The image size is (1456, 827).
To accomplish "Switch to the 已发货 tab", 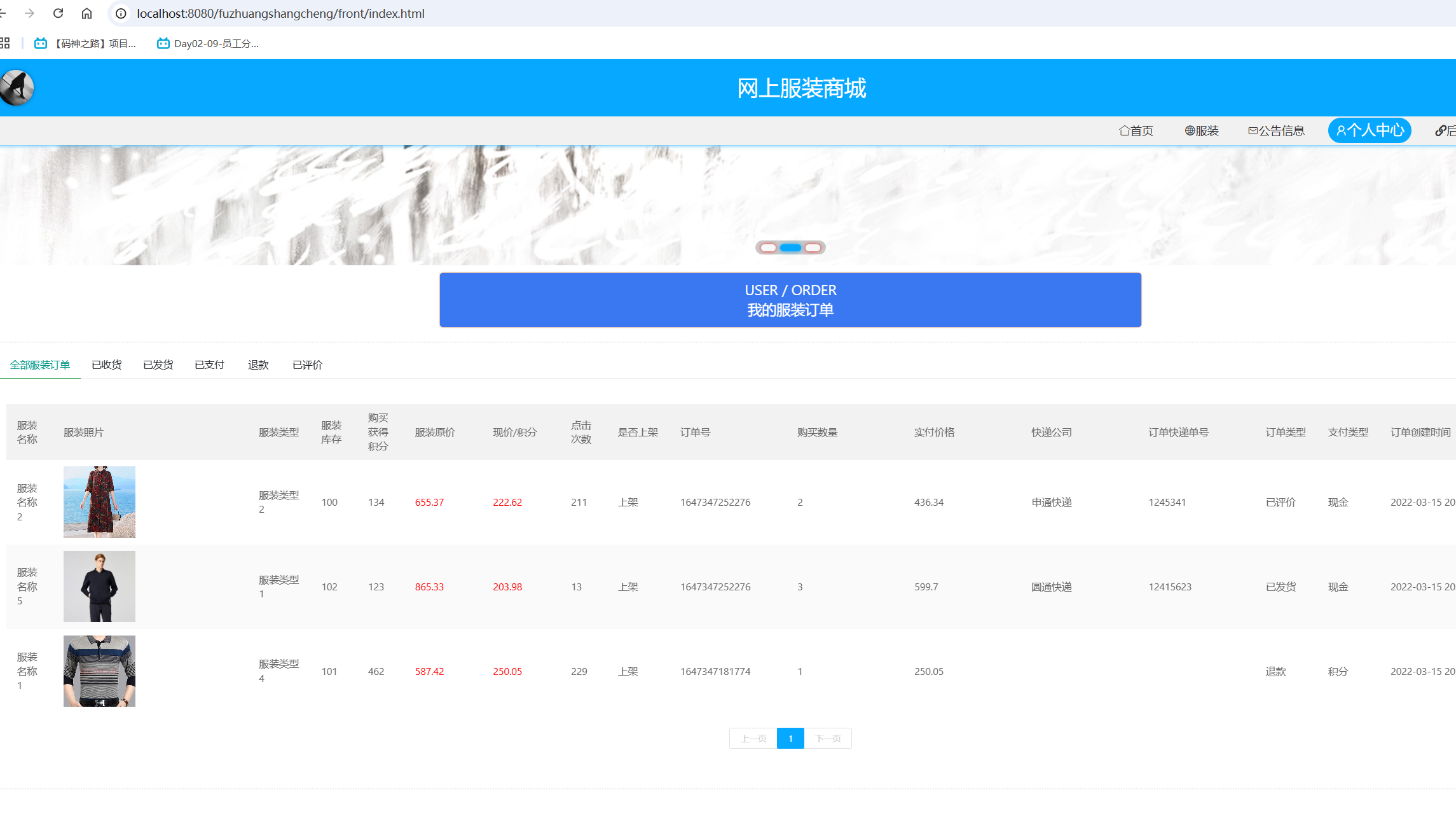I will 158,365.
